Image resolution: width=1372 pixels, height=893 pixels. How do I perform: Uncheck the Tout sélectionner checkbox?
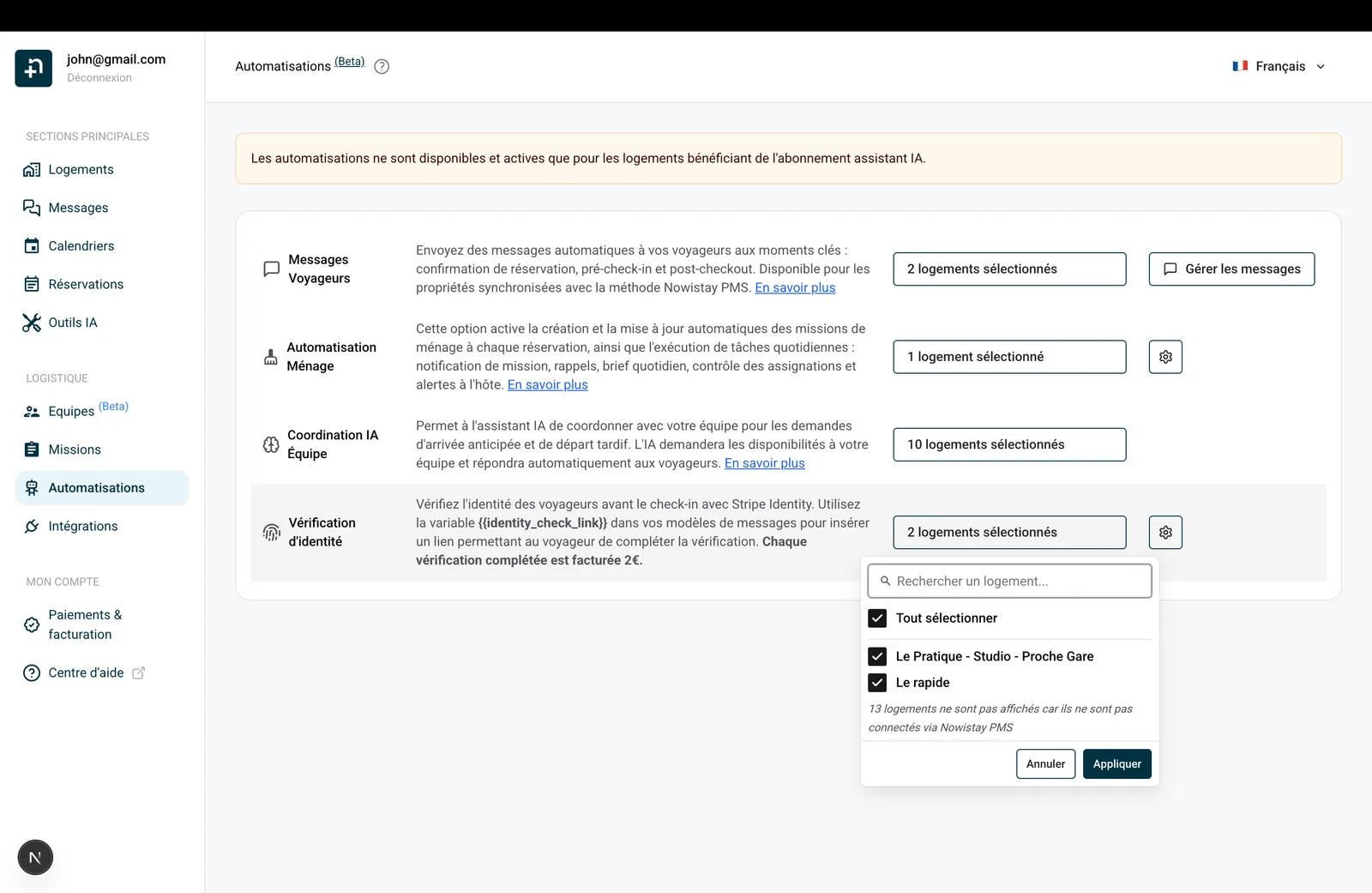(877, 618)
